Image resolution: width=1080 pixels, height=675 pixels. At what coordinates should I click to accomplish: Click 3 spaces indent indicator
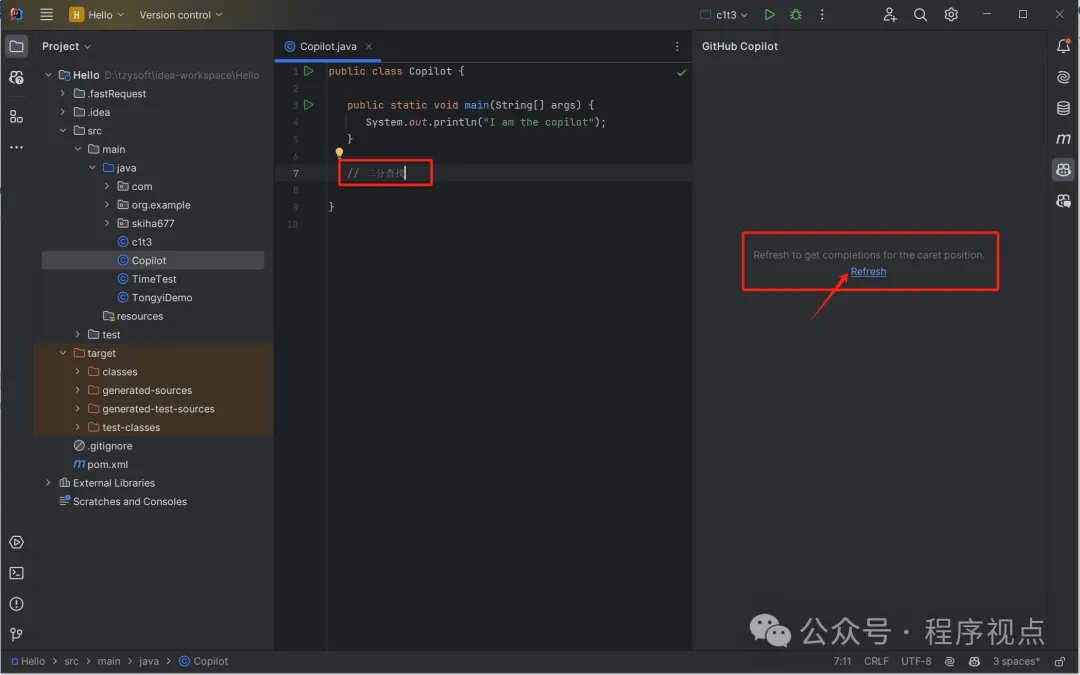coord(1016,661)
